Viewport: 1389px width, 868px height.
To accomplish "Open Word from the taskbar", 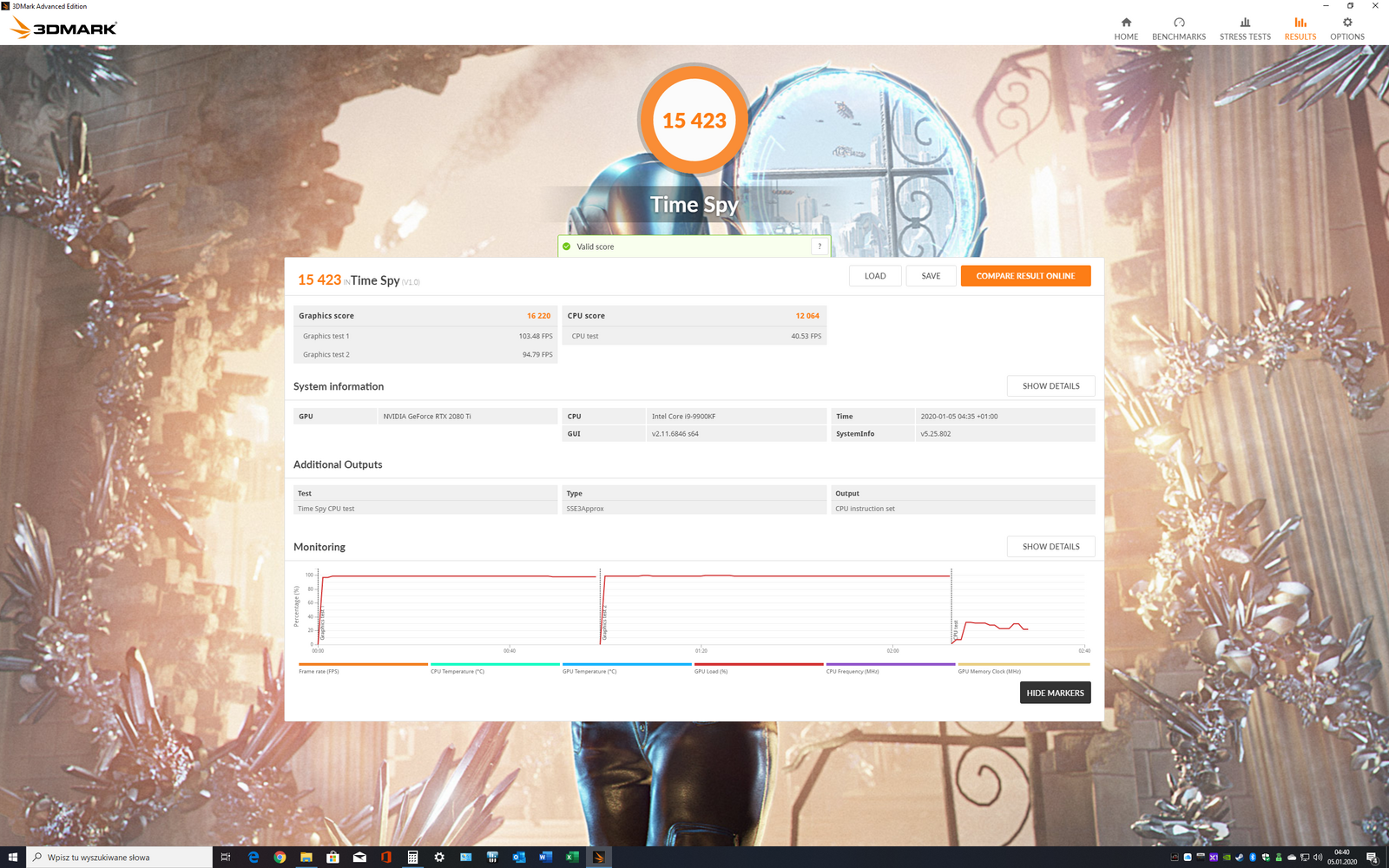I will pyautogui.click(x=545, y=857).
